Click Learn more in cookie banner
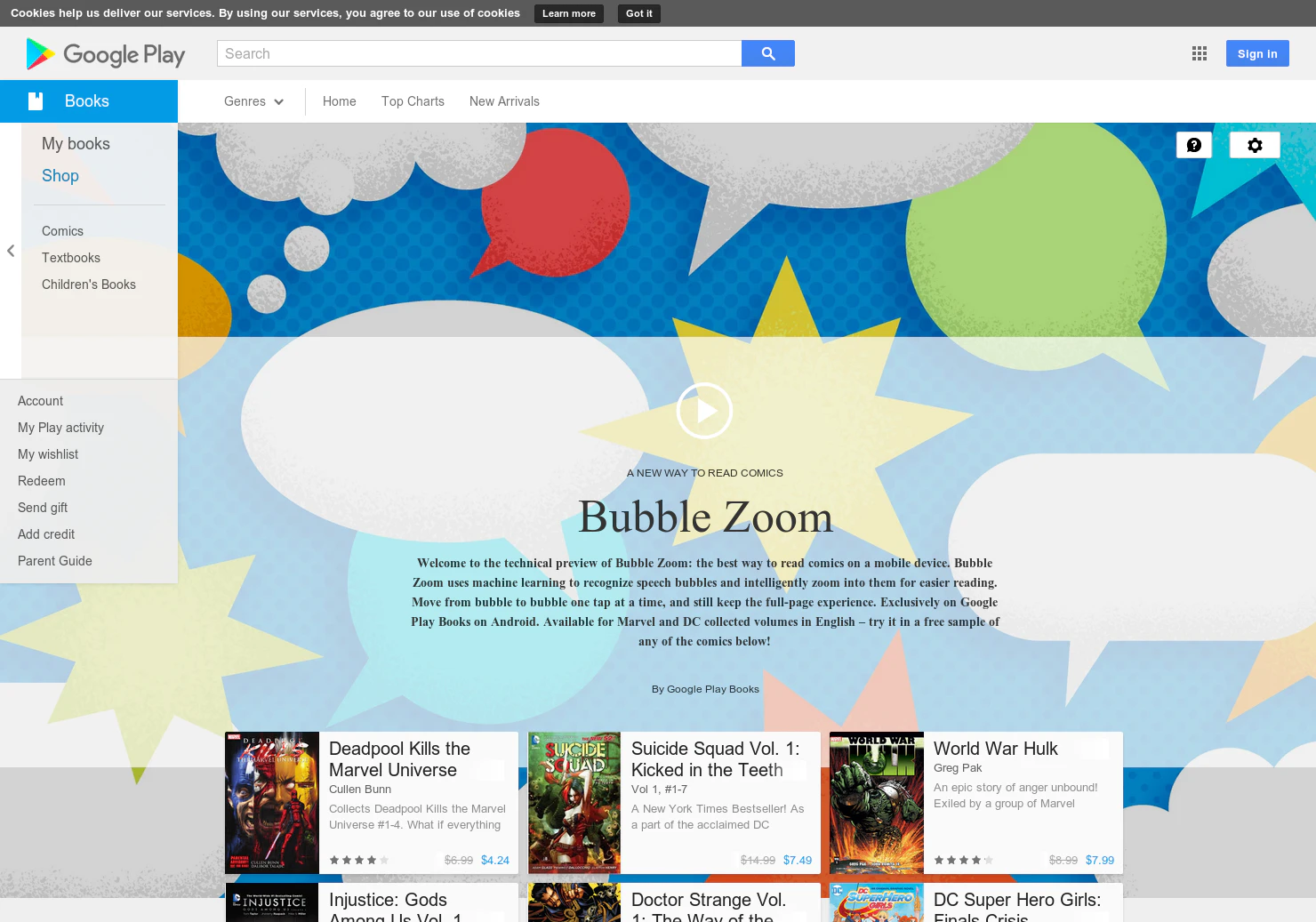This screenshot has width=1316, height=922. click(x=569, y=13)
